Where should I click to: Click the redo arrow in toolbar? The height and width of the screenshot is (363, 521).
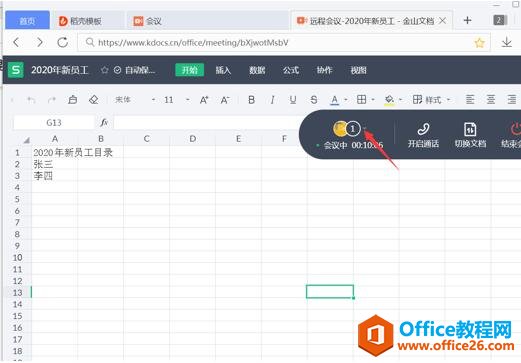point(52,99)
